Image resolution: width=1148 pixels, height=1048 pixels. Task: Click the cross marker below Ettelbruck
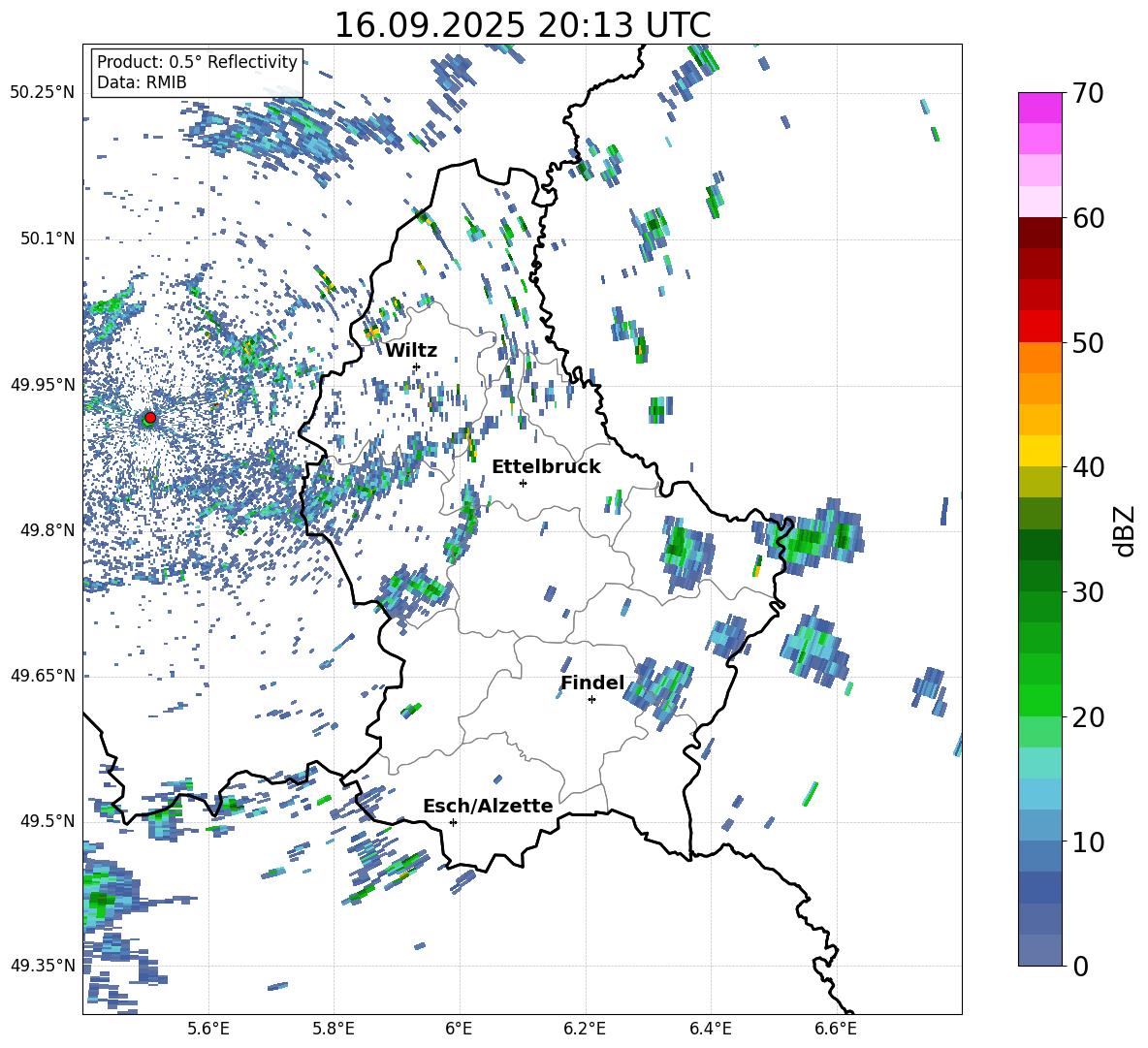pos(523,483)
